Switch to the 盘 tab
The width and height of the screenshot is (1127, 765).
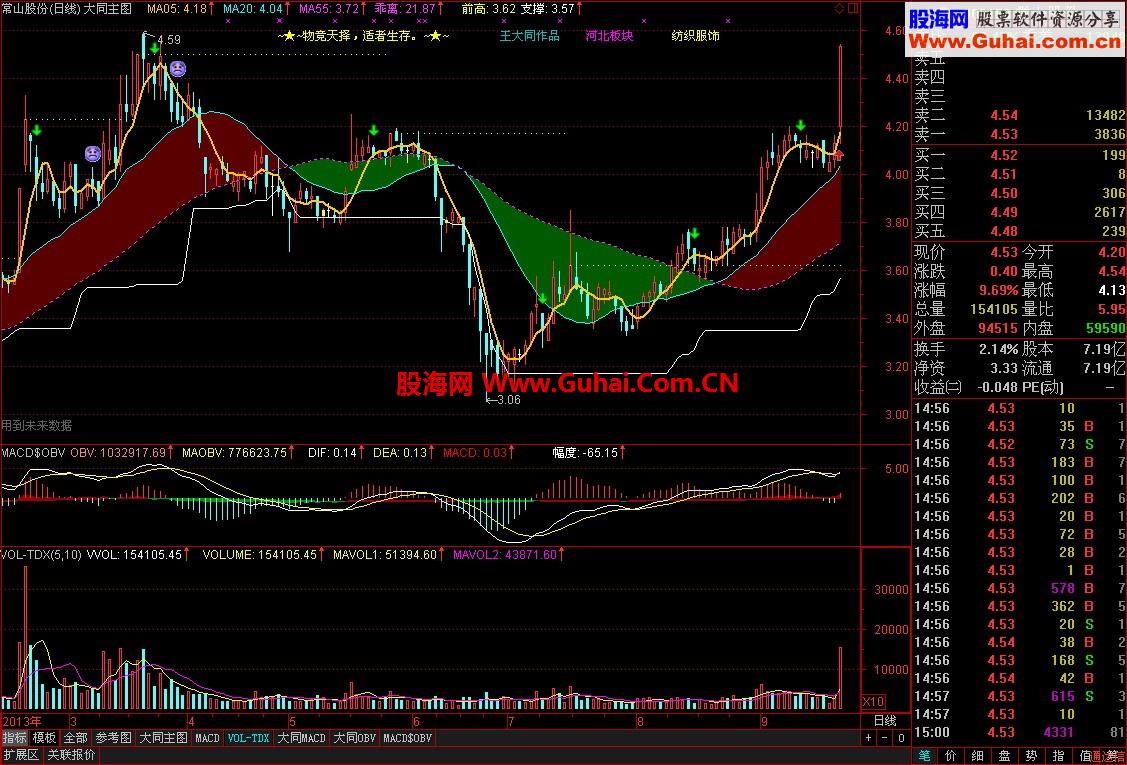(1004, 756)
